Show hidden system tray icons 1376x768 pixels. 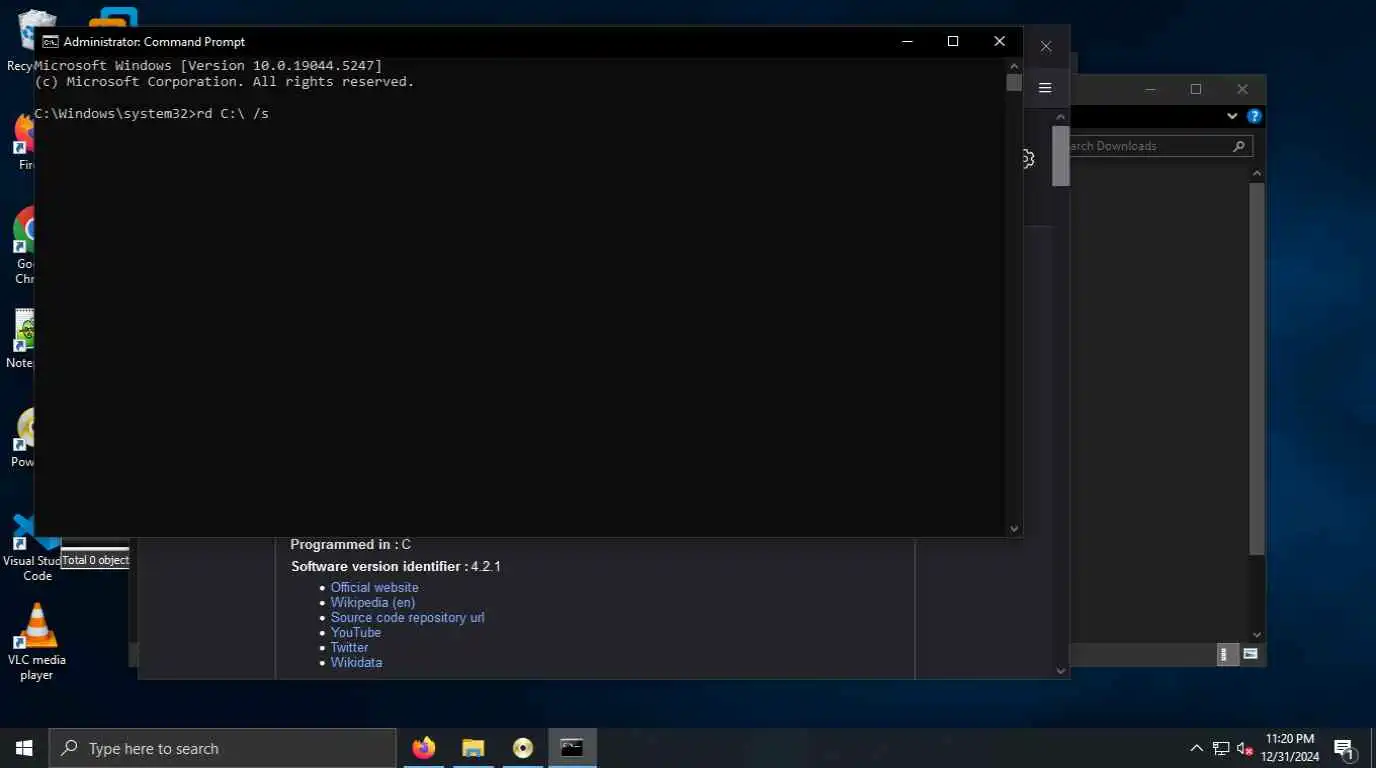[x=1196, y=748]
